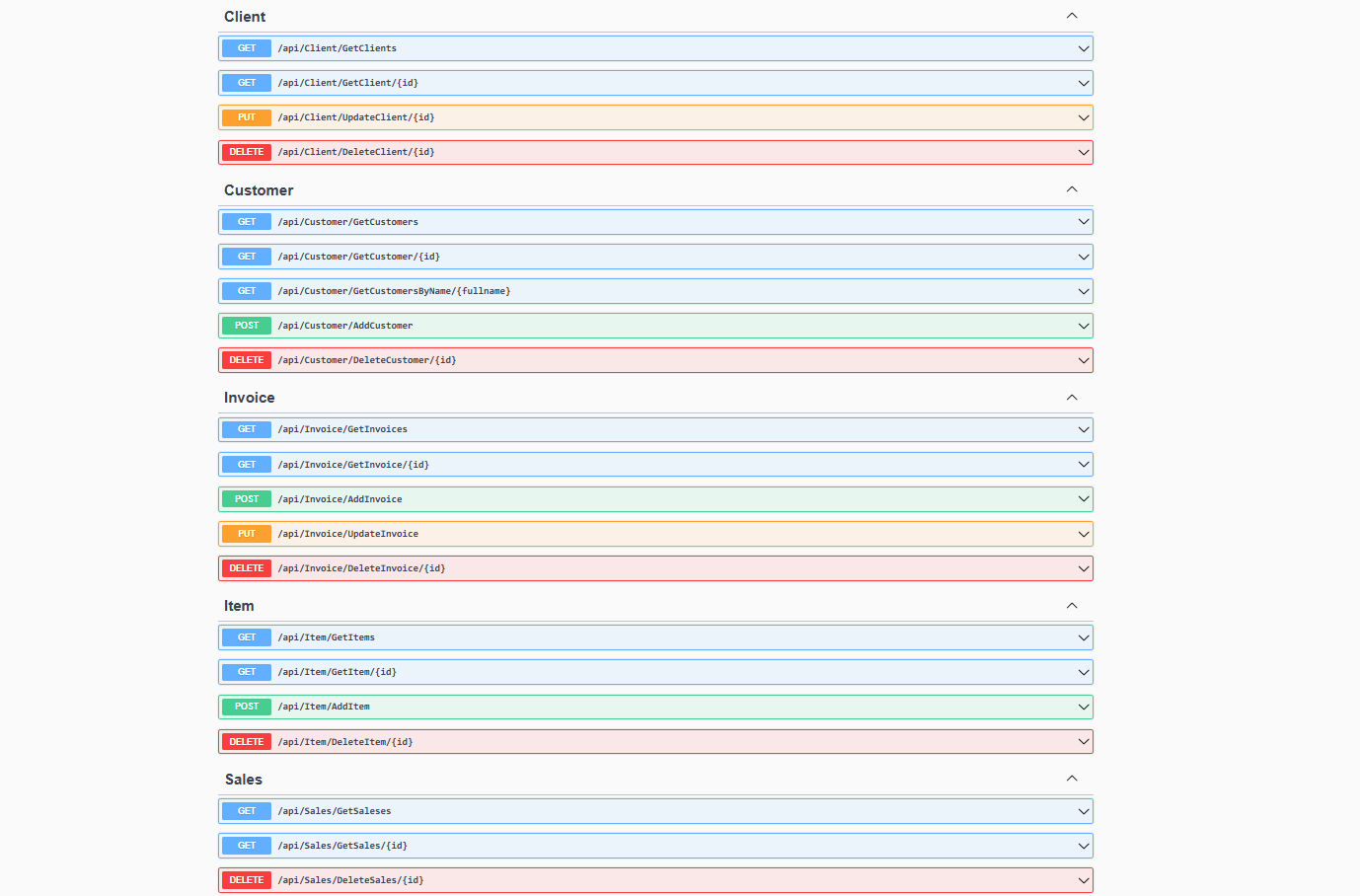Screen dimensions: 1360x896
Task: Open the /api/Customer/GetCustomers path
Action: (347, 222)
